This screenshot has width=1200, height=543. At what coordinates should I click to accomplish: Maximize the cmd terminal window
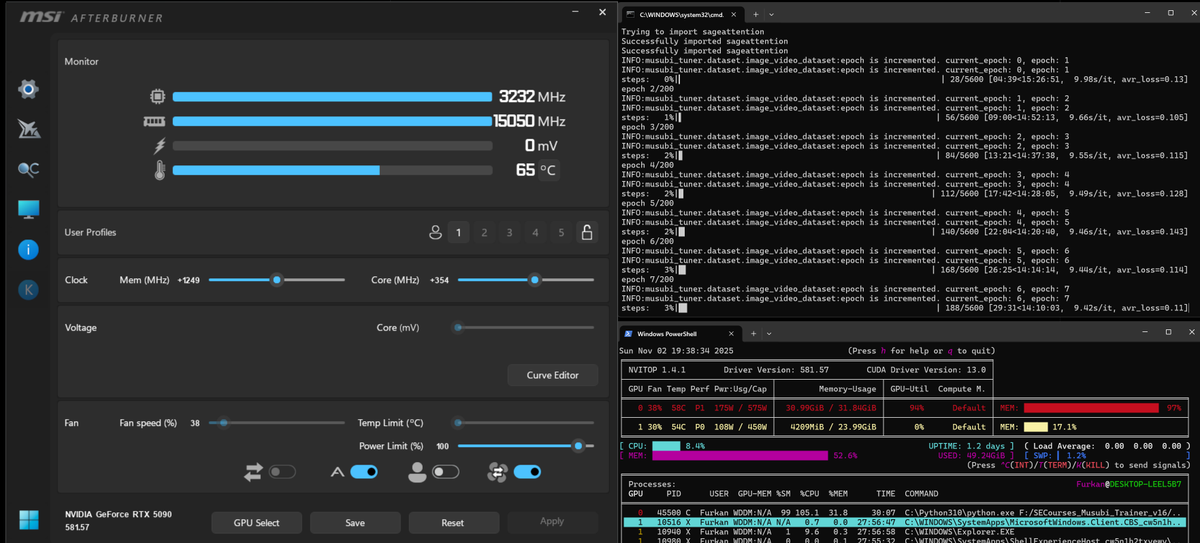click(1171, 13)
